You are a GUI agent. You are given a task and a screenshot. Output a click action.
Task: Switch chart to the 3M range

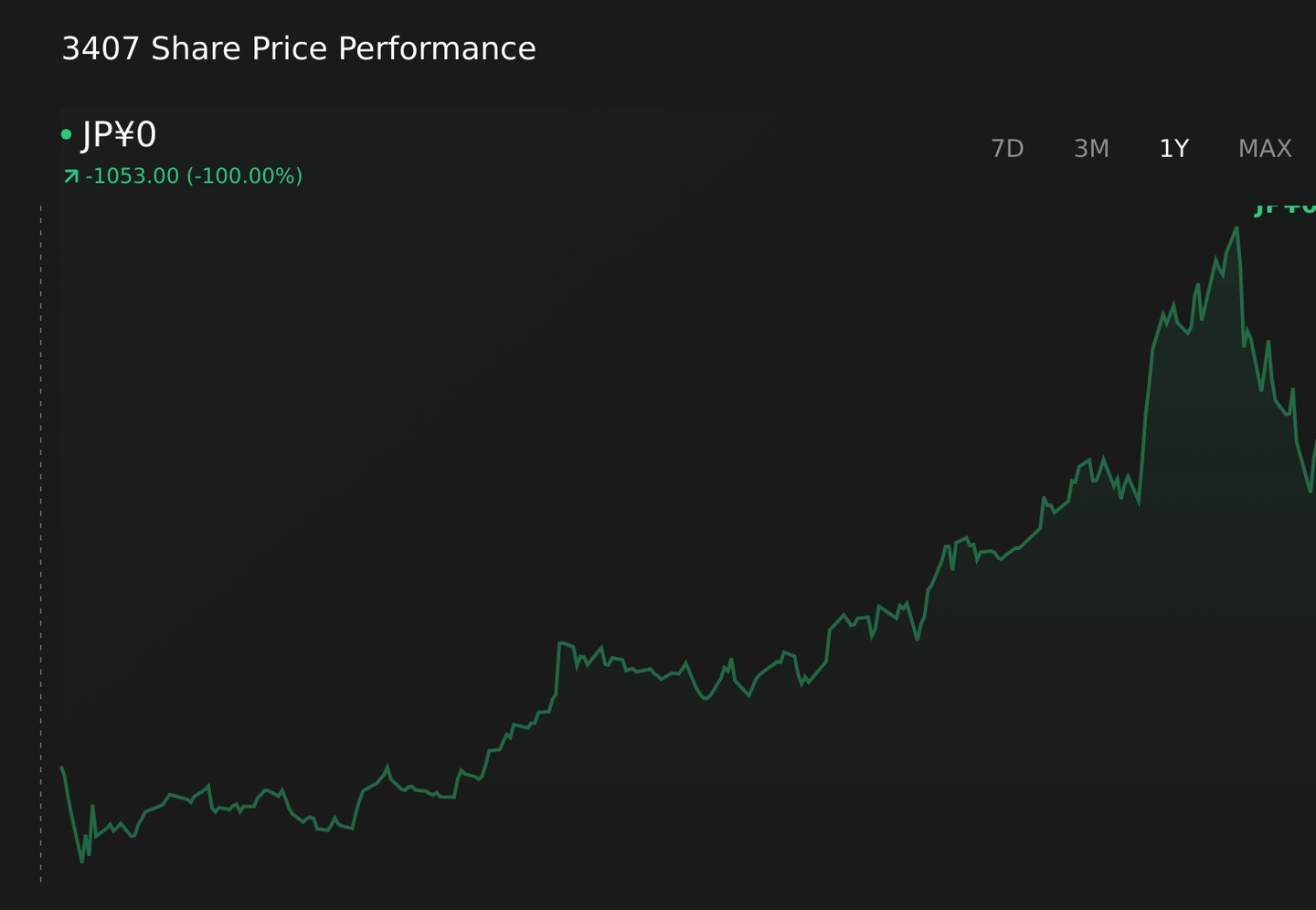(1091, 148)
